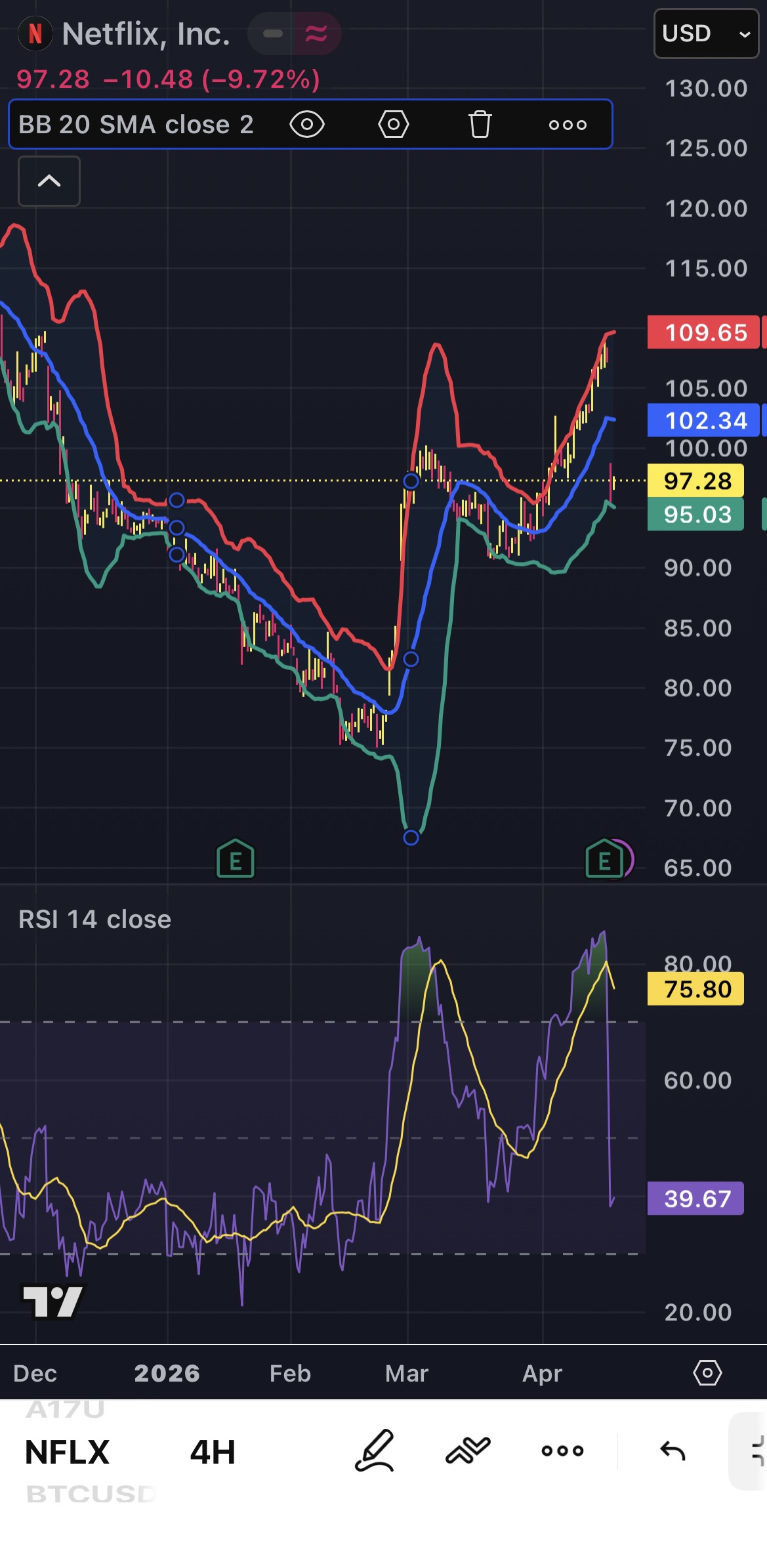767x1568 pixels.
Task: Open more options in bottom toolbar
Action: [x=562, y=1451]
